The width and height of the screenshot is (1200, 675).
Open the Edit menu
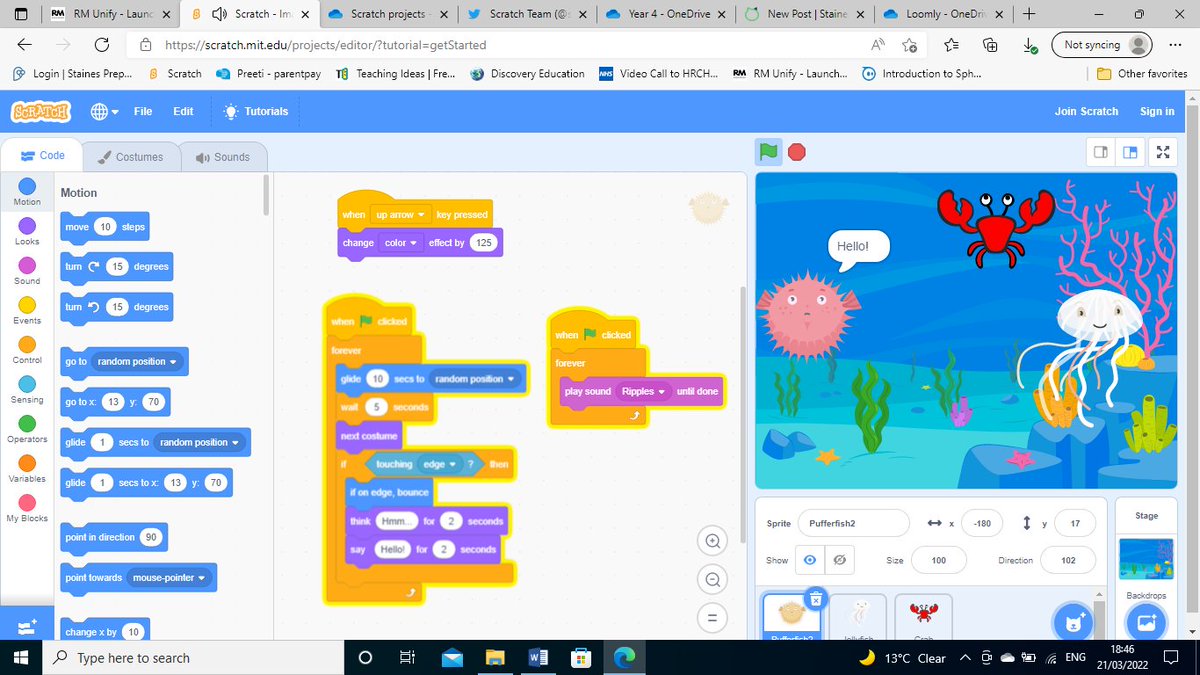click(183, 111)
